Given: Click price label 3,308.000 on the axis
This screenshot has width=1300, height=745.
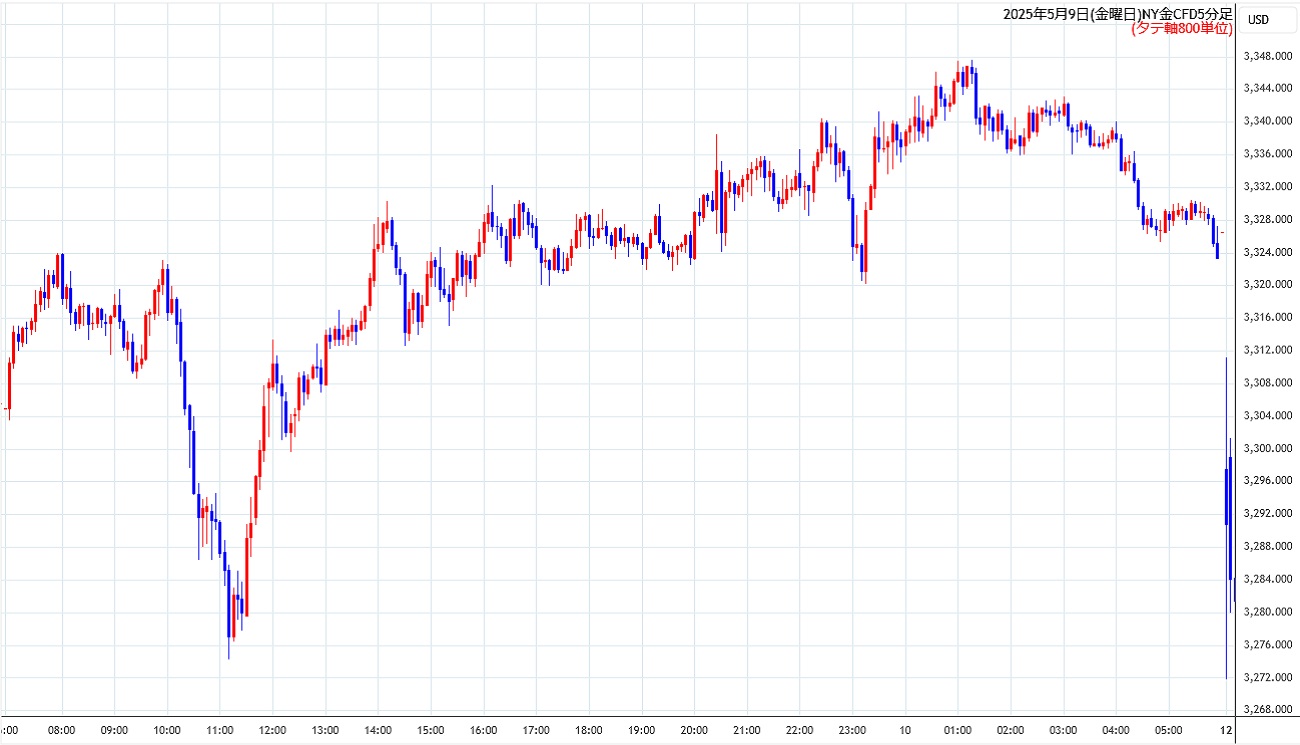Looking at the screenshot, I should tap(1268, 383).
